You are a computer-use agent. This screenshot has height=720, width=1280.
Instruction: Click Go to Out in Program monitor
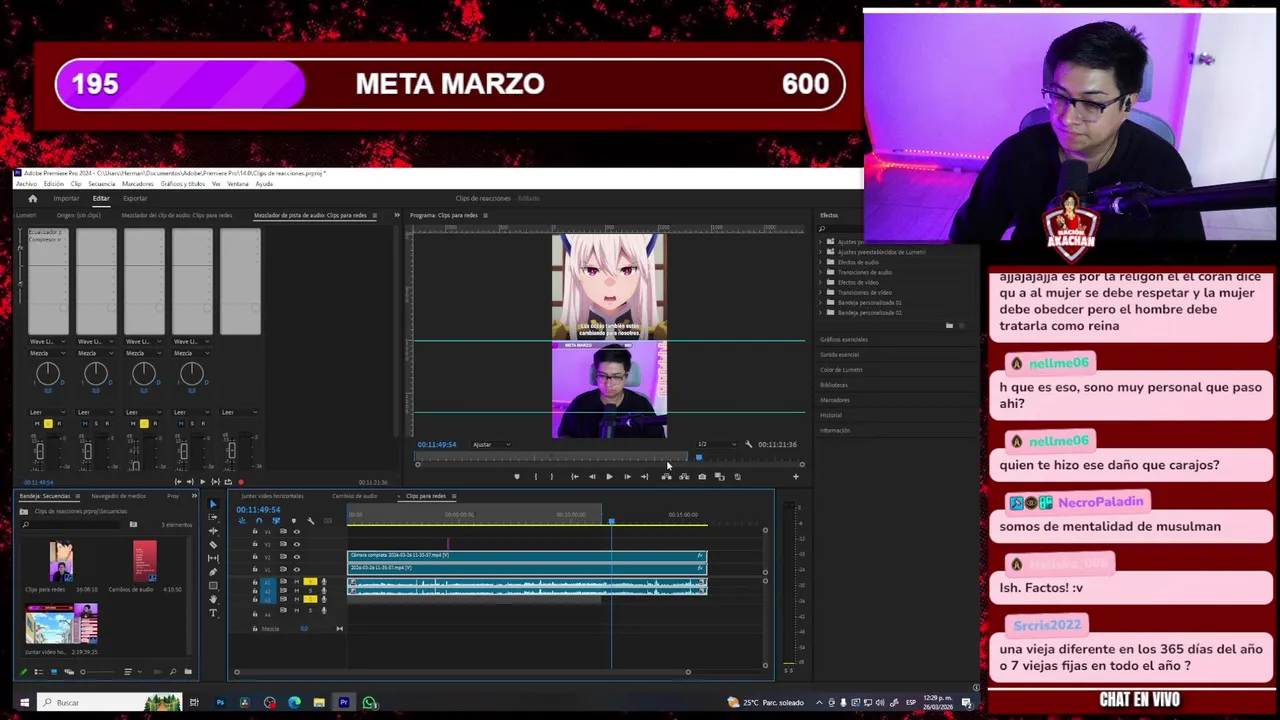coord(644,477)
